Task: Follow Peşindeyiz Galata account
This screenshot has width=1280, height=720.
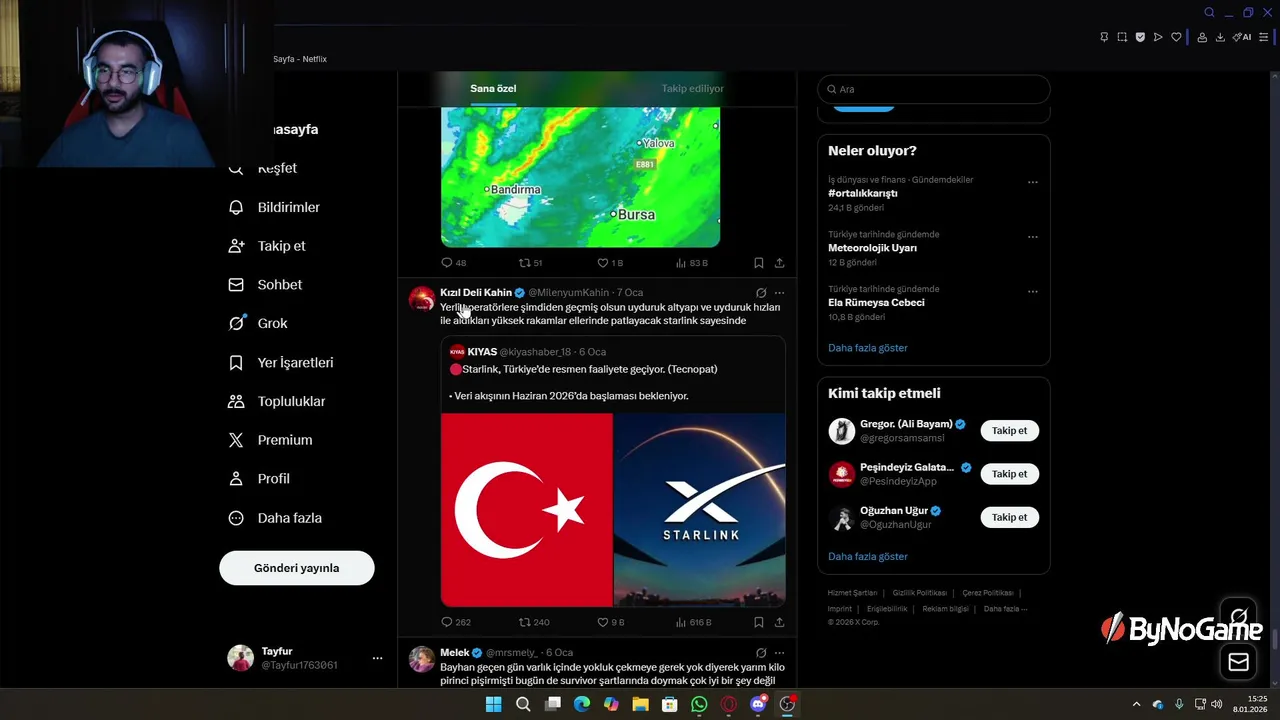Action: [x=1010, y=474]
